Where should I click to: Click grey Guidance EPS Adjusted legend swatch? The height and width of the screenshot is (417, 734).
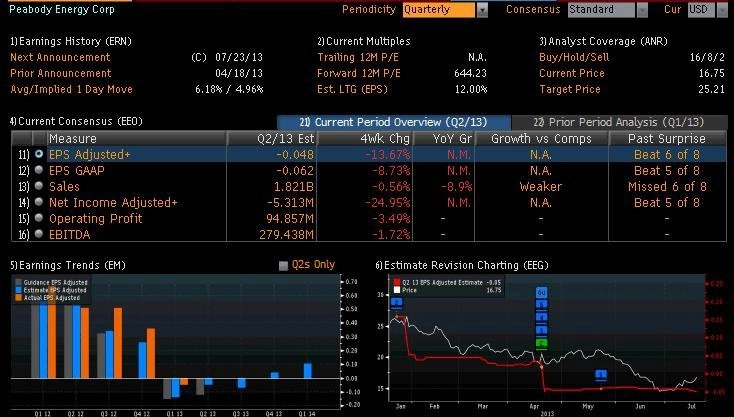[x=18, y=282]
